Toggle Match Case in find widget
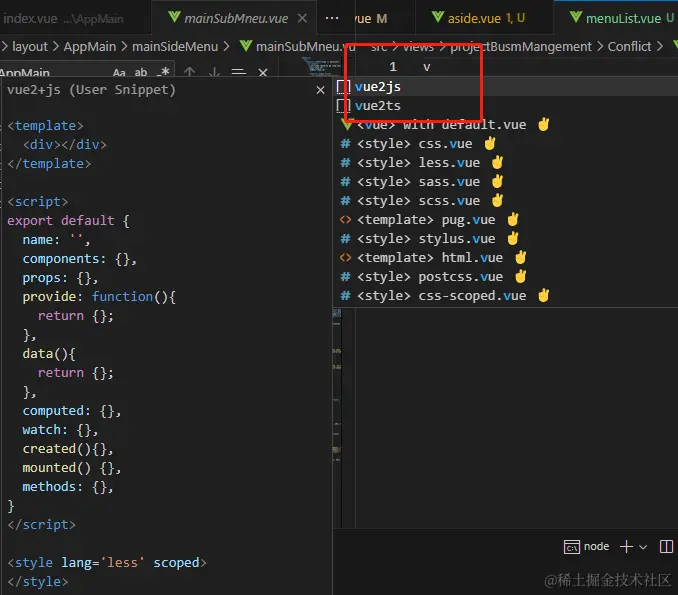 tap(119, 72)
